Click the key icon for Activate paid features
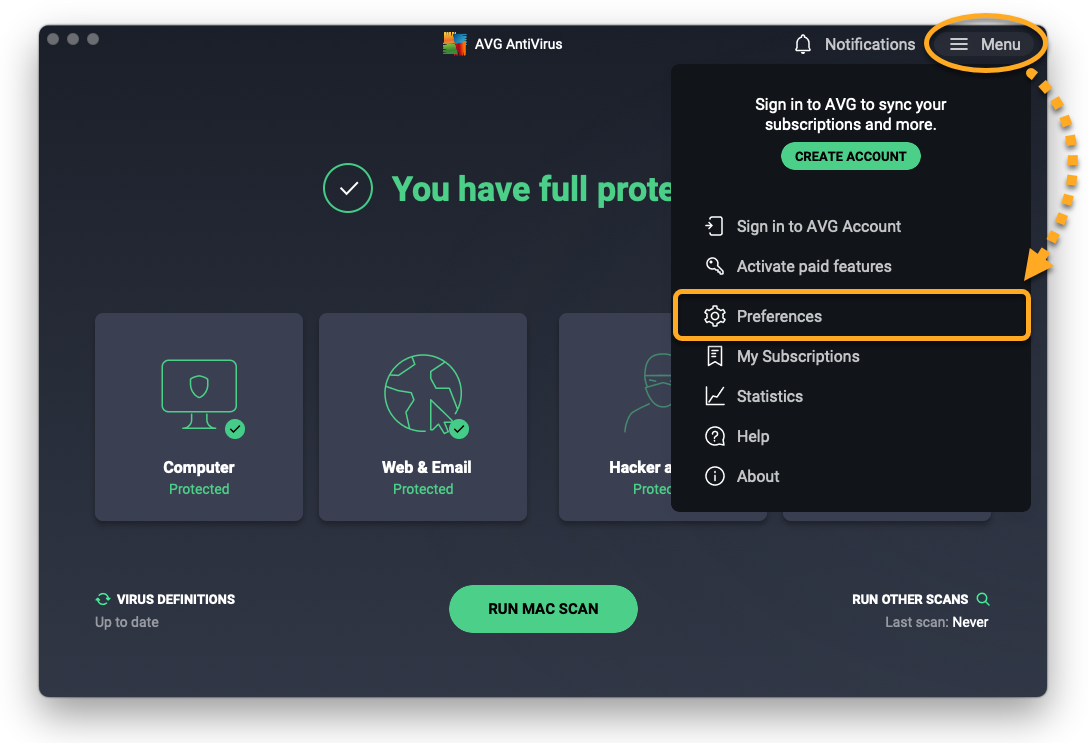This screenshot has height=743, width=1088. 714,266
